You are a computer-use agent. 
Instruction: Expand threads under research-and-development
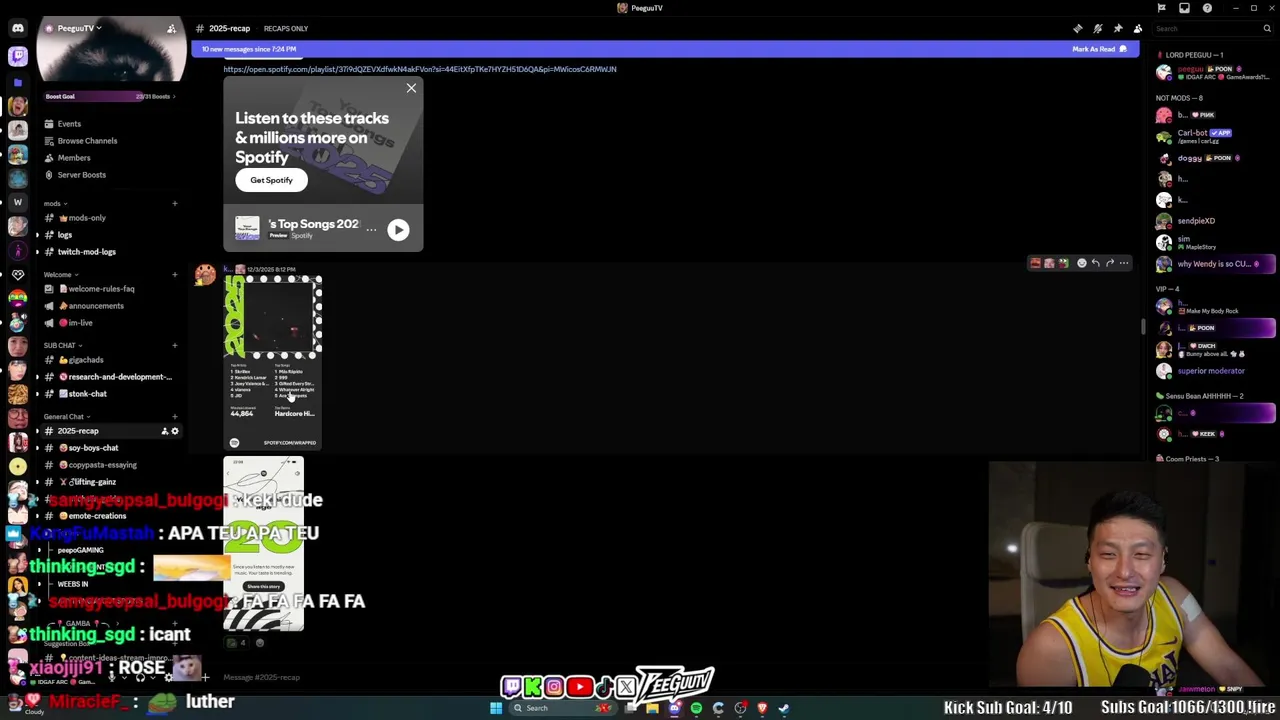[x=37, y=377]
